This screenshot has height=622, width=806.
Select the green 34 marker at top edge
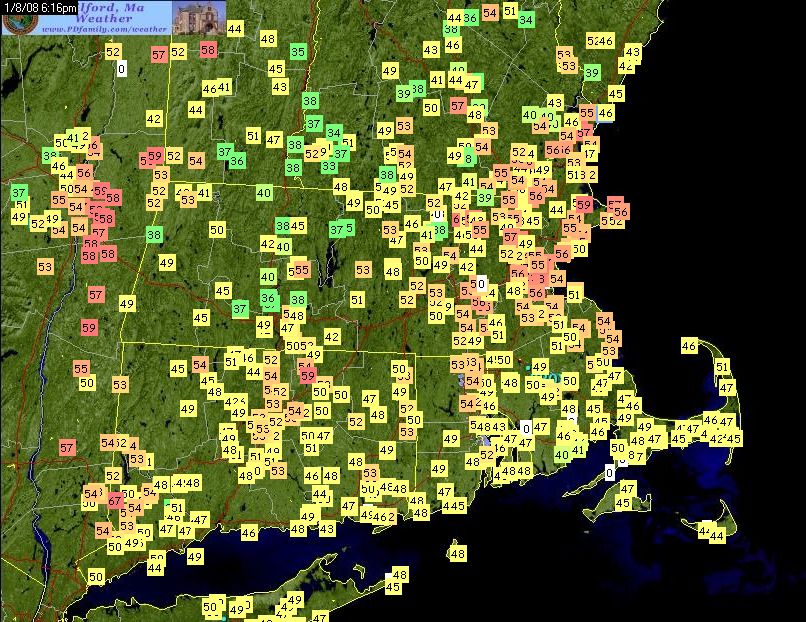click(526, 19)
